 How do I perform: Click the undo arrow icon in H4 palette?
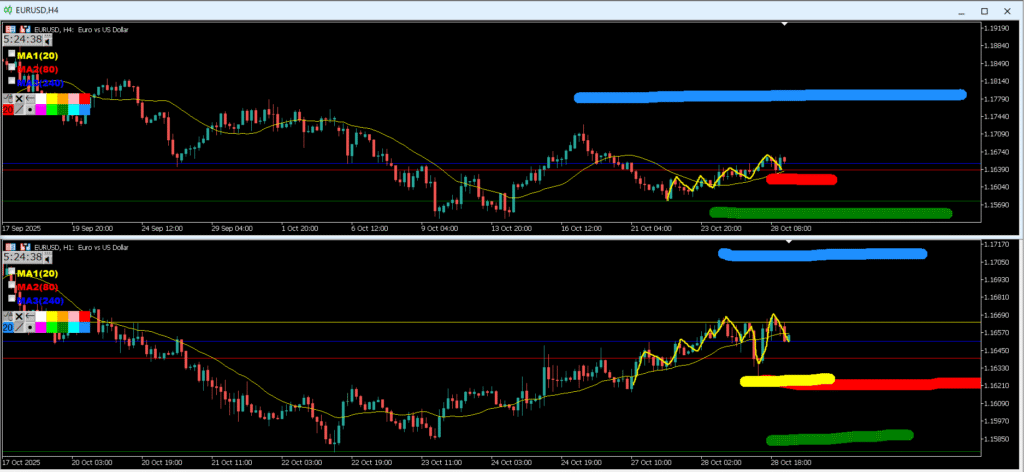pos(30,98)
